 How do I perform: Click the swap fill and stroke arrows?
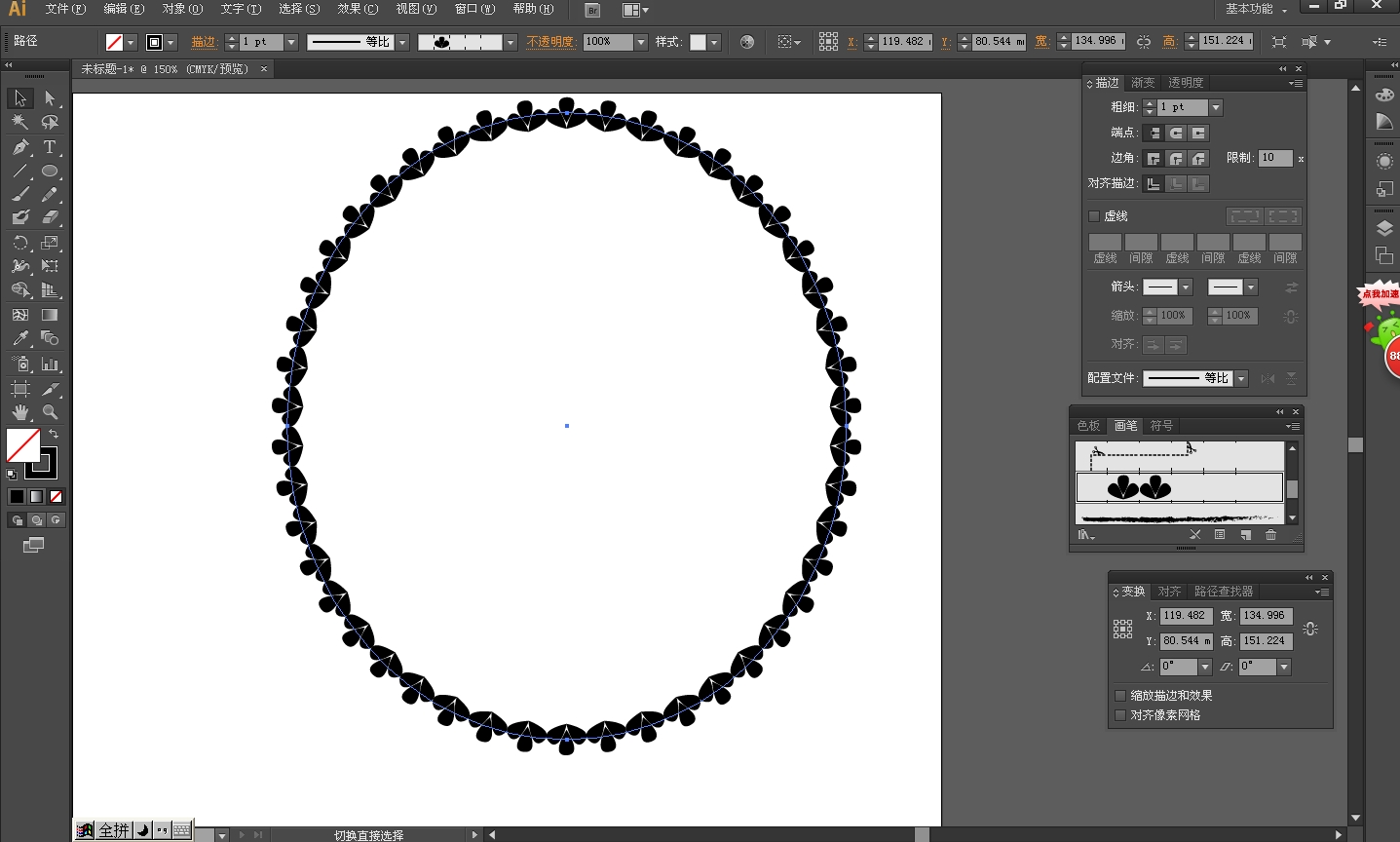coord(54,434)
